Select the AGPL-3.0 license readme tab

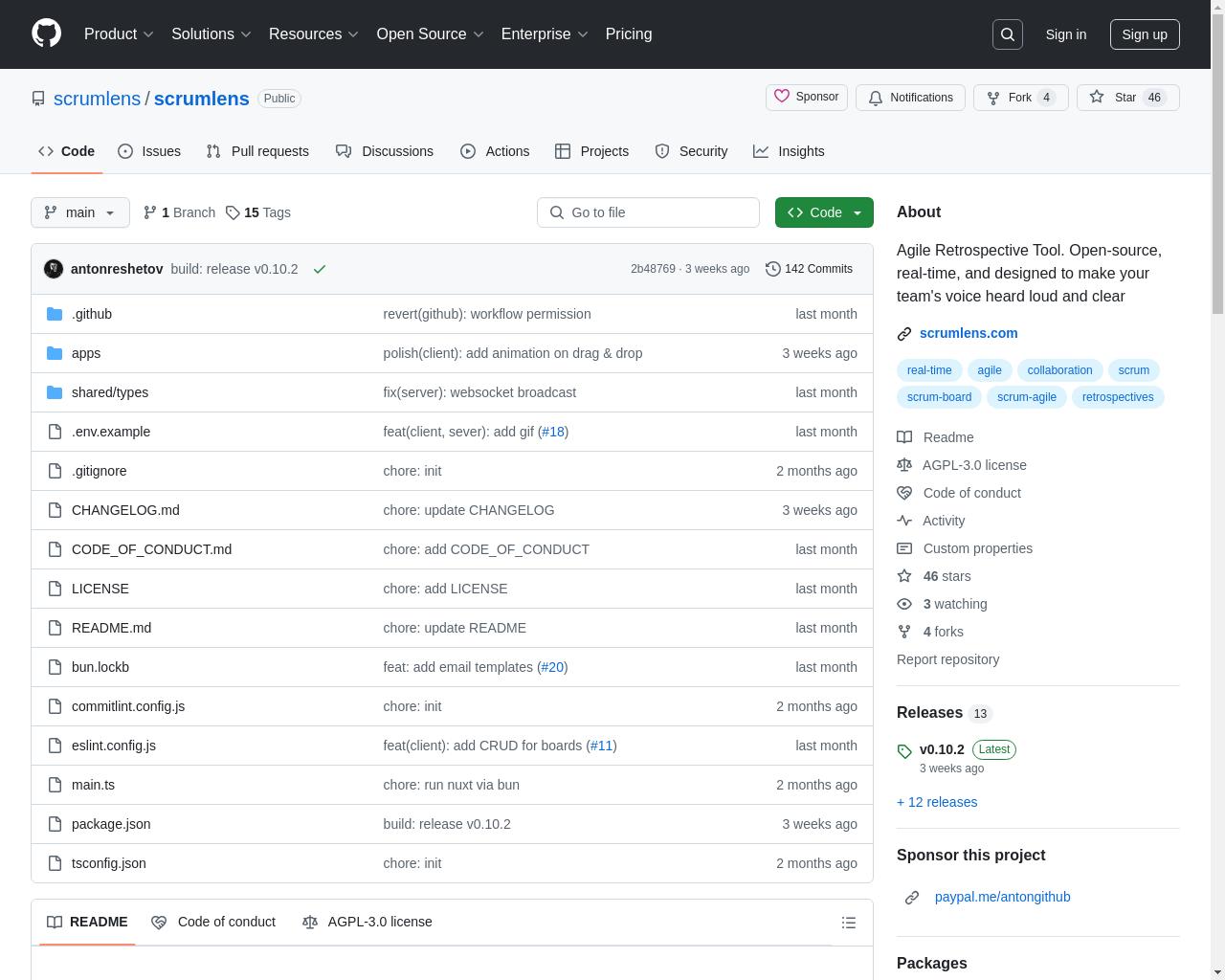[367, 922]
